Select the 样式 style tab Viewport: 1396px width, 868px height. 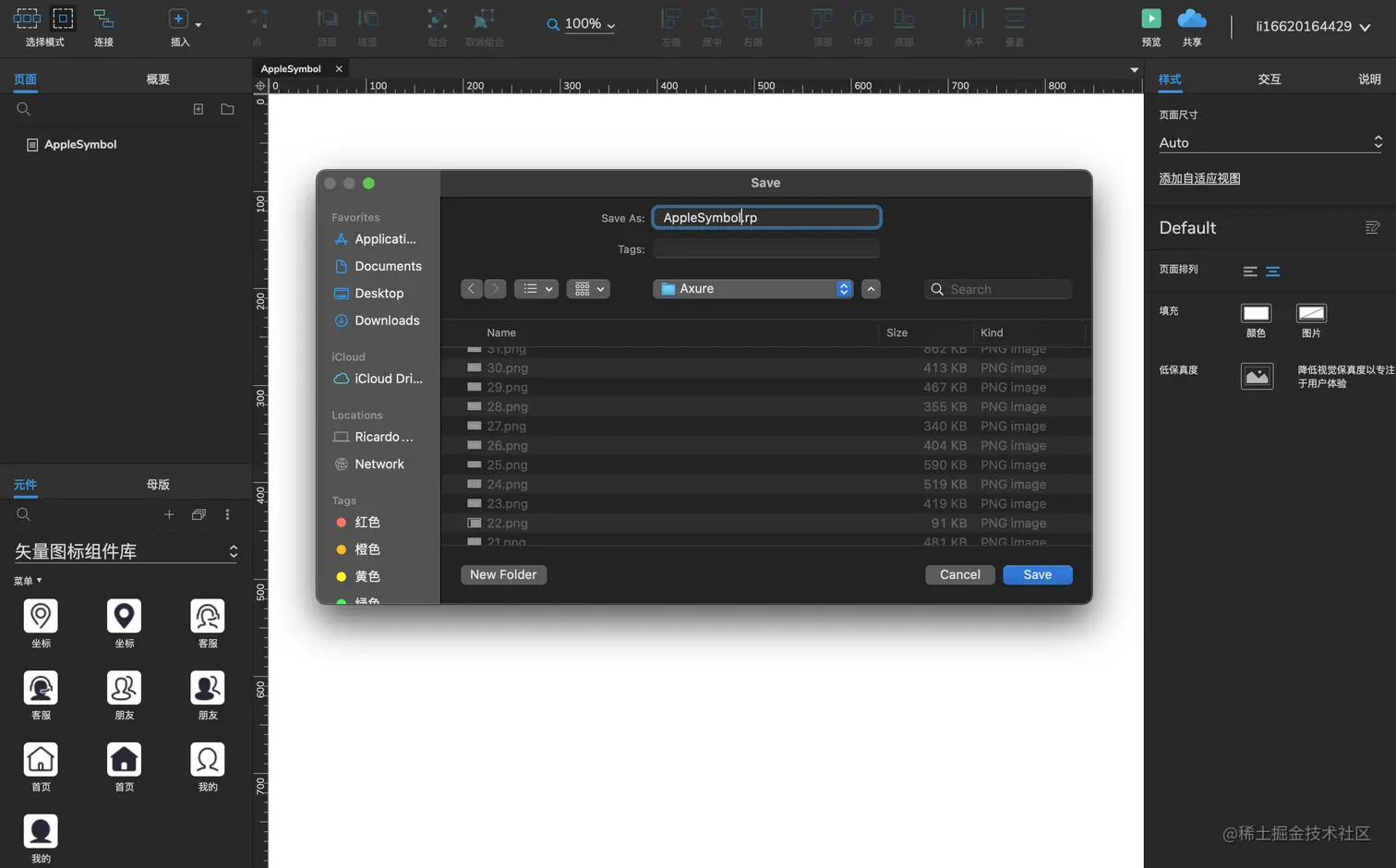tap(1170, 79)
